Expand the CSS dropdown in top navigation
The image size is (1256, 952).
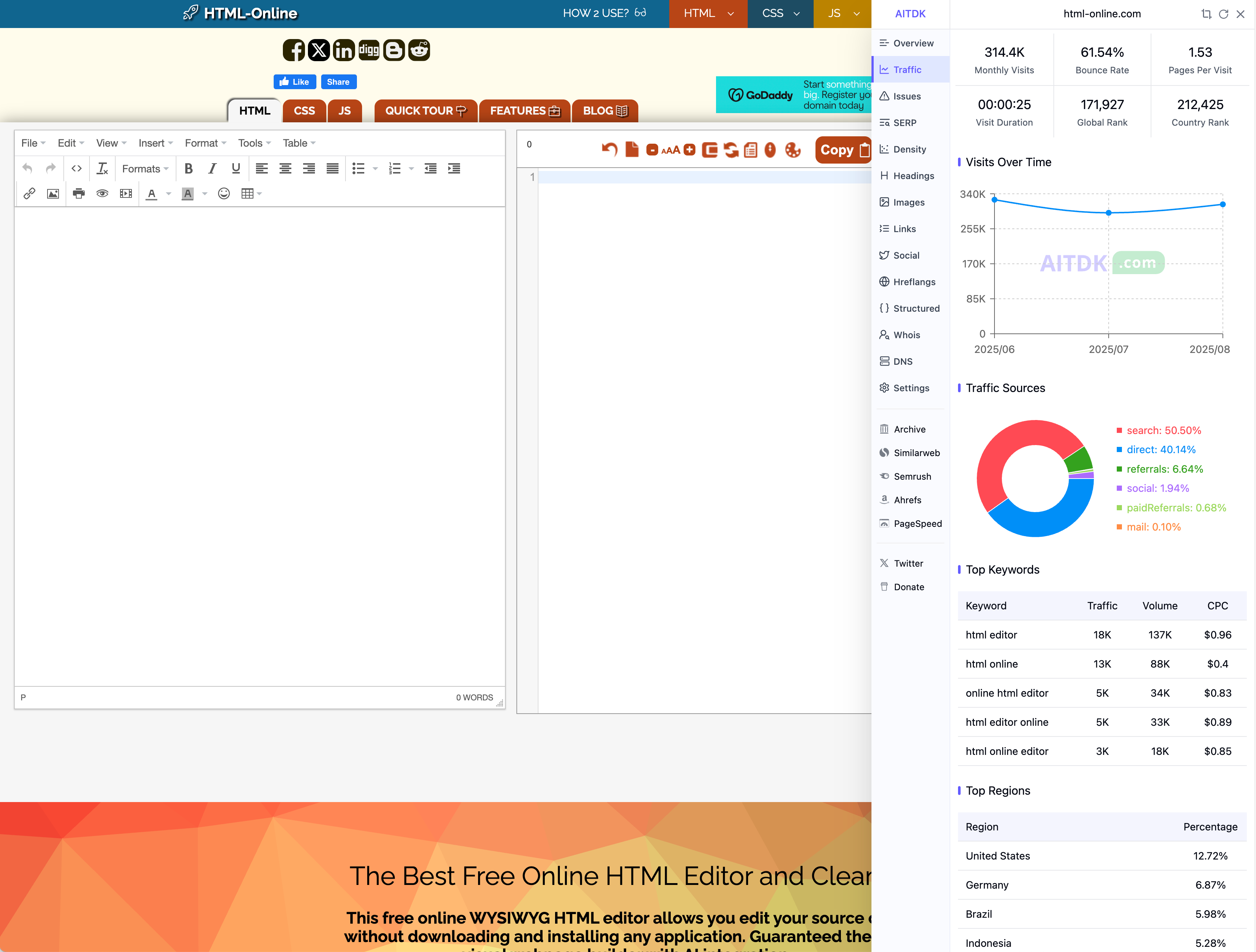point(780,14)
